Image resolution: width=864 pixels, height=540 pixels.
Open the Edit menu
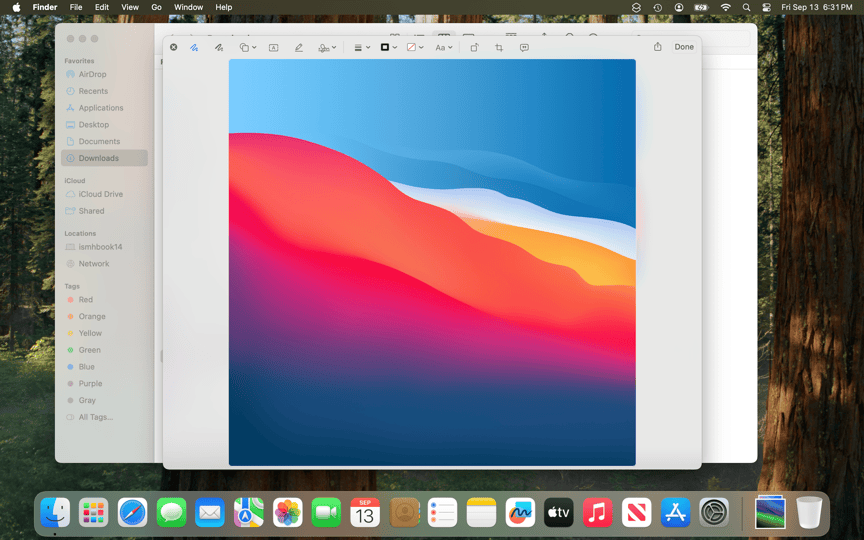coord(101,7)
